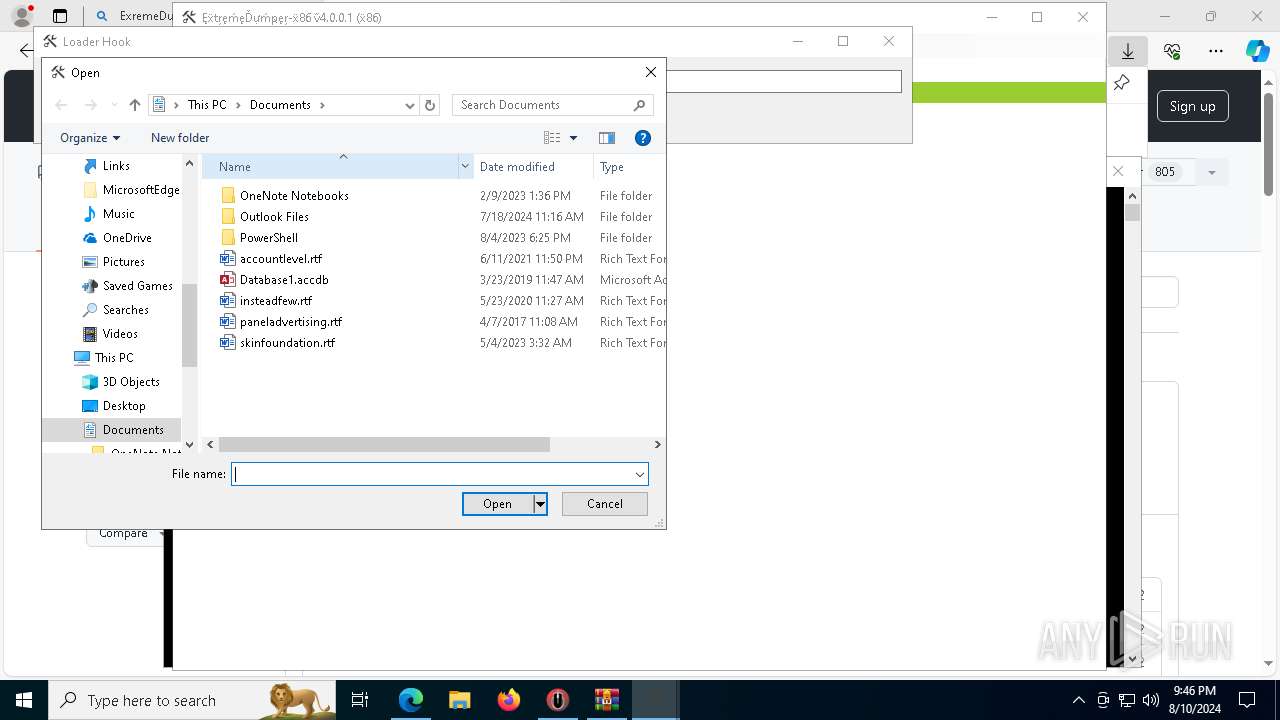Select This PC in navigation tree
This screenshot has width=1280, height=720.
coord(113,358)
